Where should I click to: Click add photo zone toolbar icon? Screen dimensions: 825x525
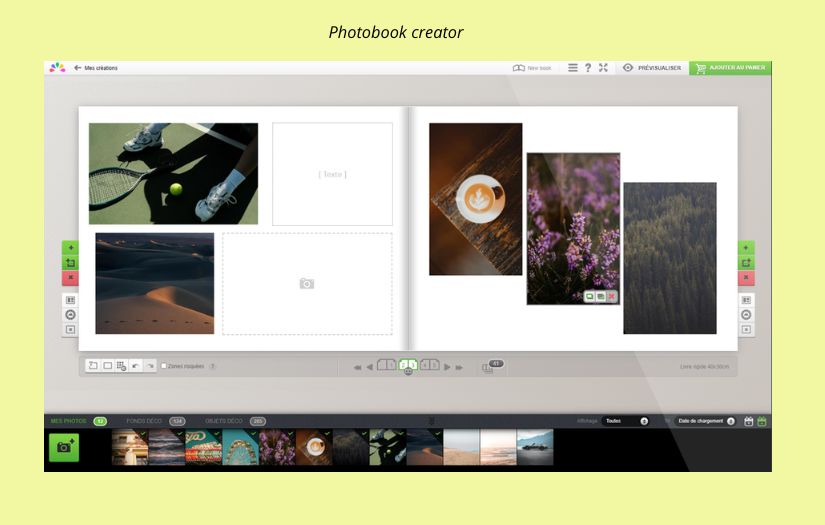pos(93,366)
